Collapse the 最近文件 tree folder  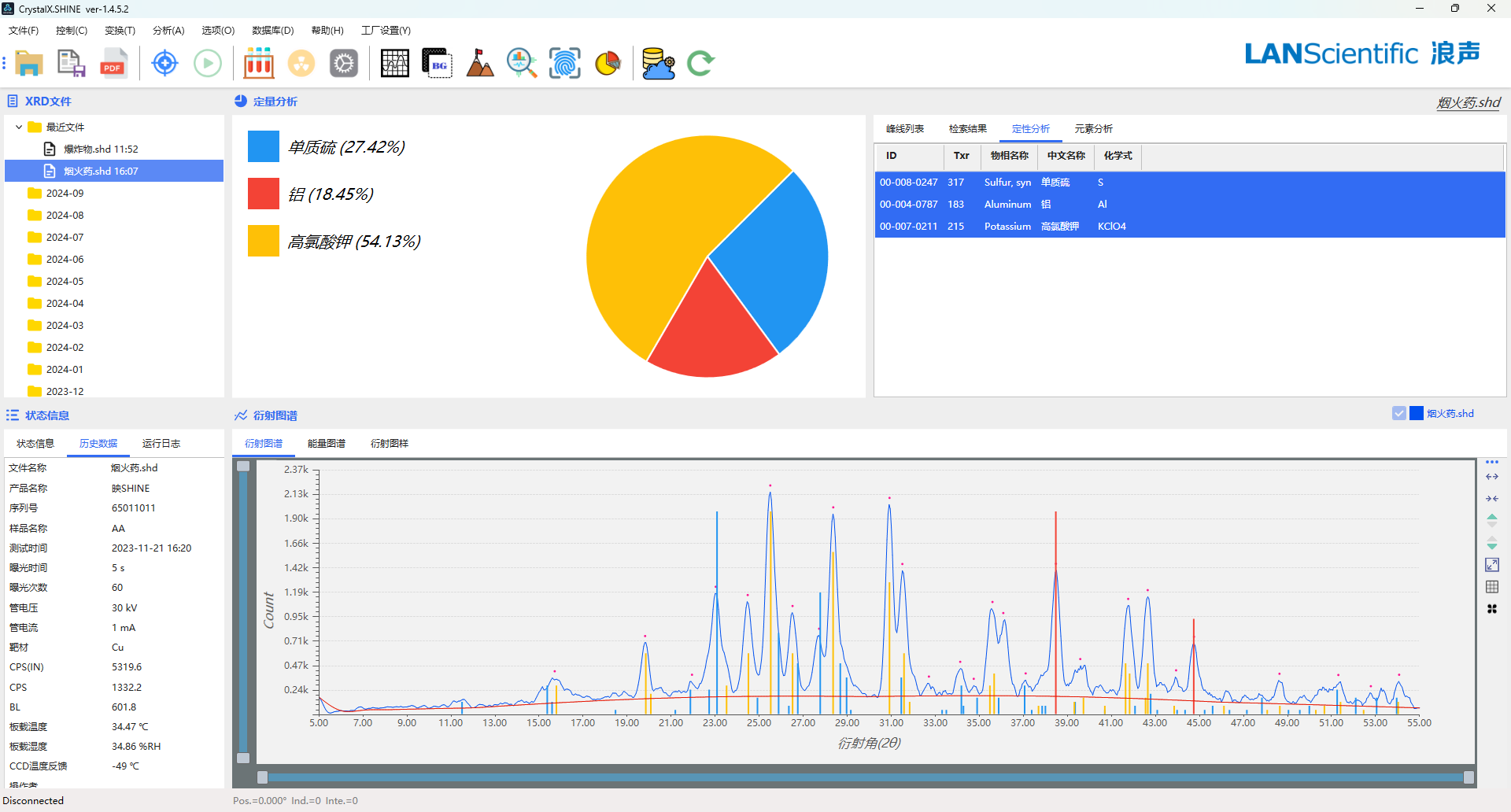(x=19, y=127)
